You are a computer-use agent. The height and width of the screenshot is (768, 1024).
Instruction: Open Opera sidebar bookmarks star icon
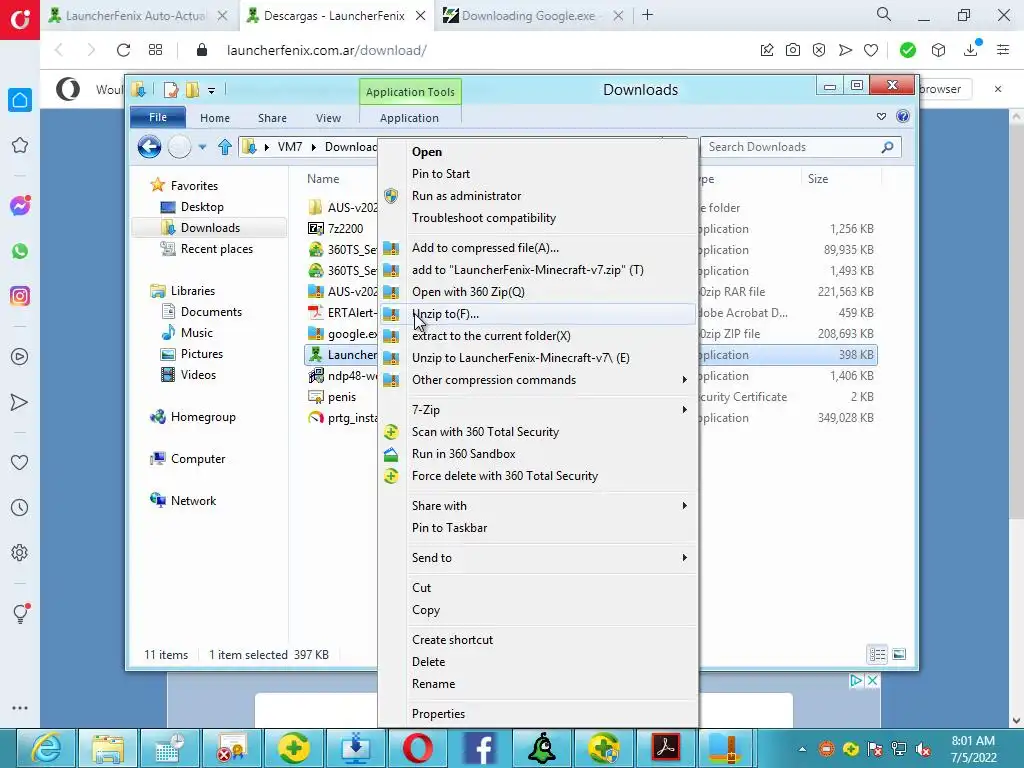tap(20, 145)
